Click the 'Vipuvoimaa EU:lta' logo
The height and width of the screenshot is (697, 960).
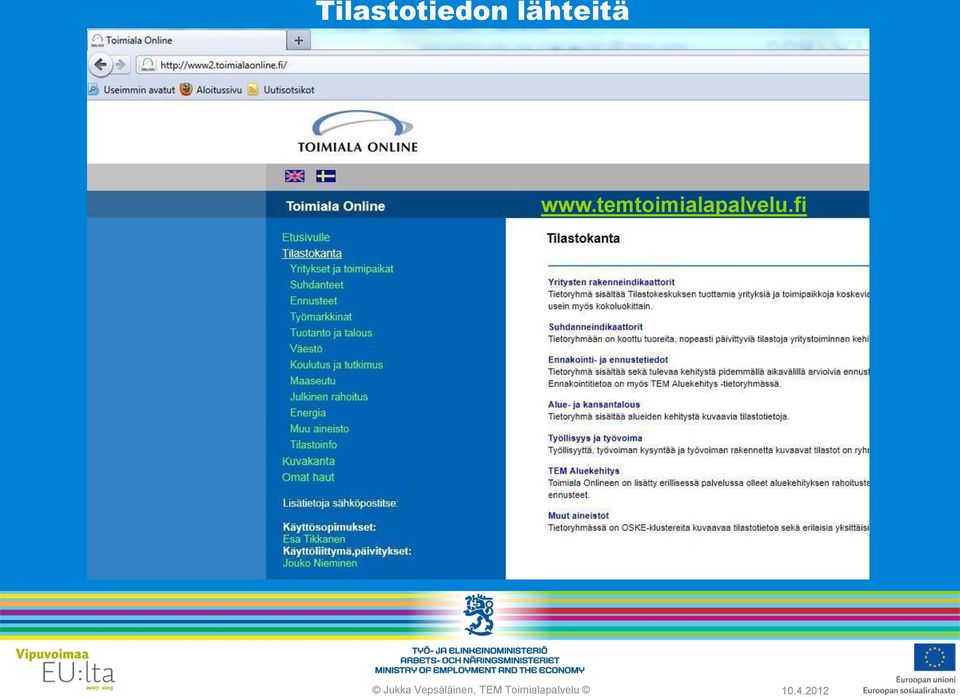pyautogui.click(x=65, y=669)
